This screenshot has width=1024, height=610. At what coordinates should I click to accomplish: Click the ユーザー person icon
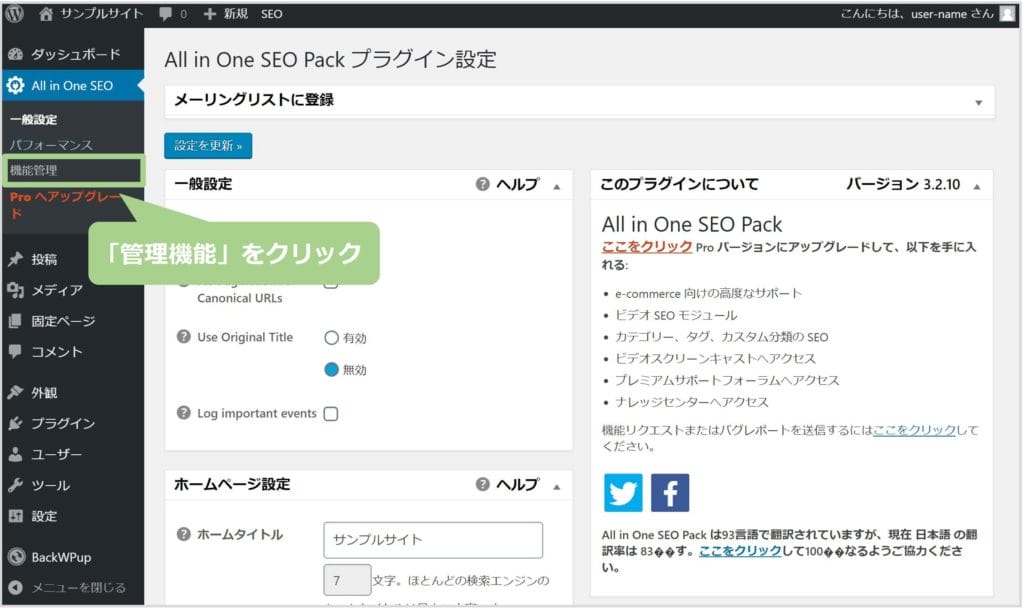pos(16,455)
